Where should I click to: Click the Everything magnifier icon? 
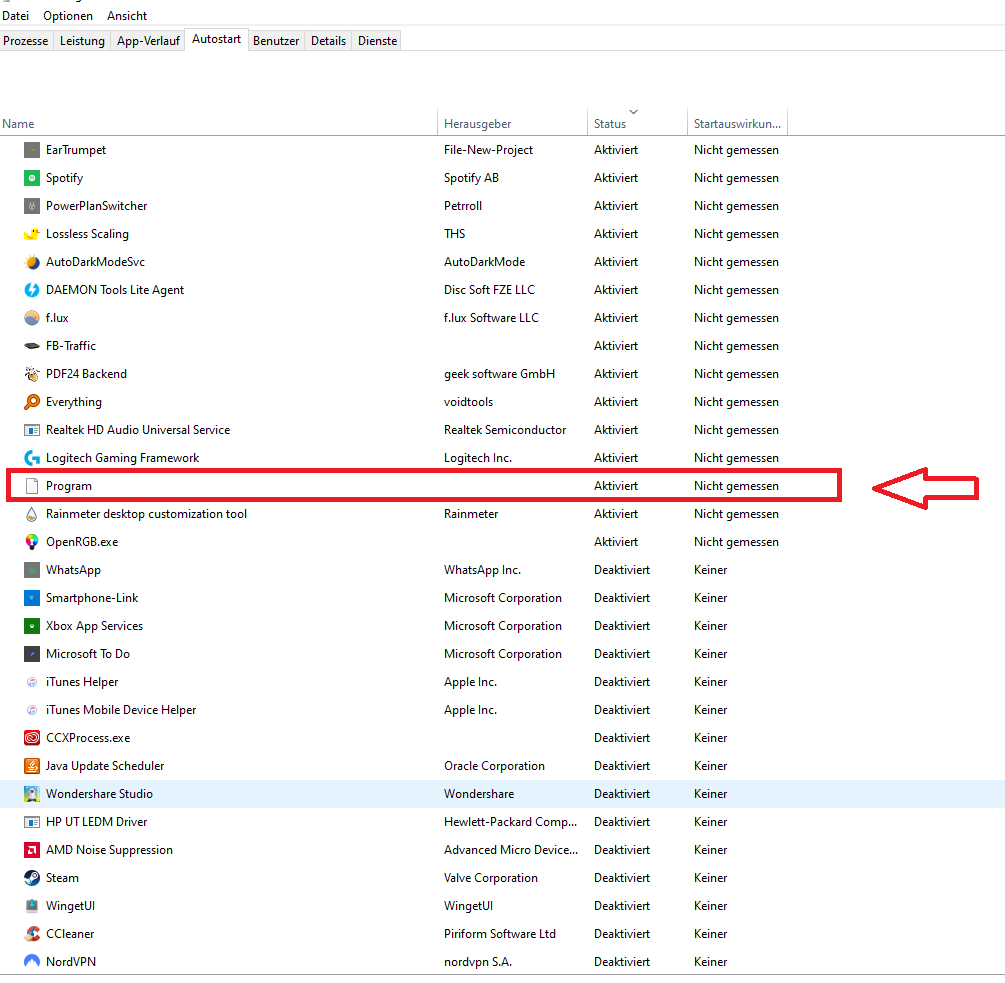click(x=31, y=402)
